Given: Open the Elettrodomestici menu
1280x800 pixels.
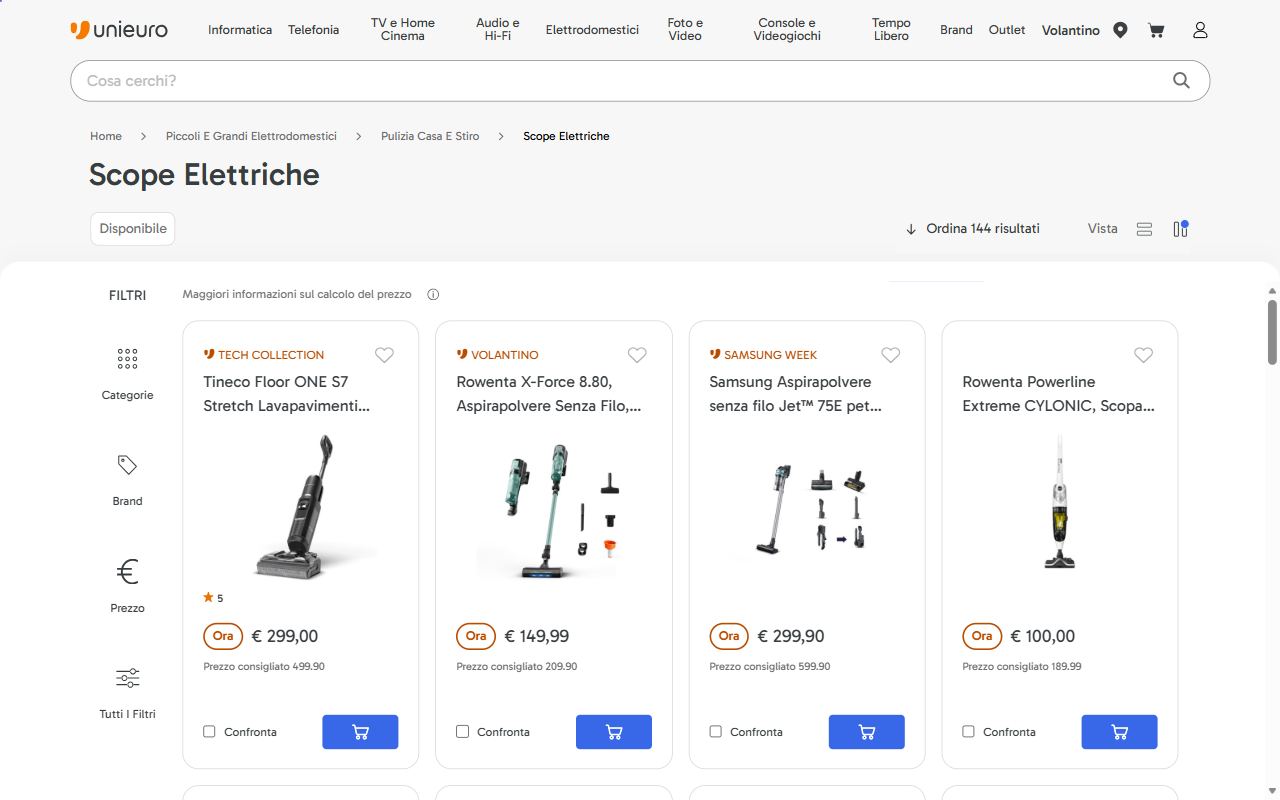Looking at the screenshot, I should point(592,30).
